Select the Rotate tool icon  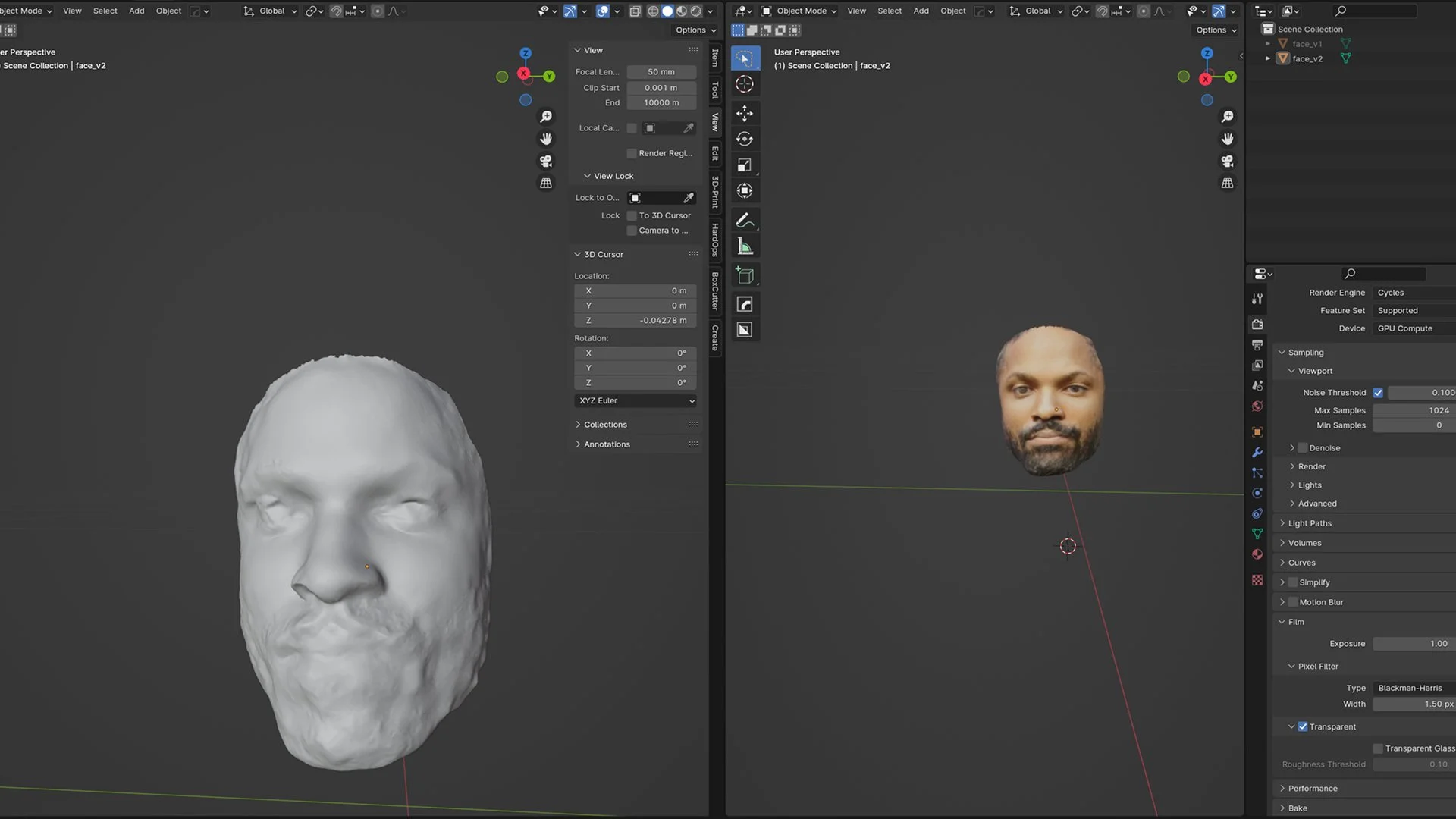(745, 139)
